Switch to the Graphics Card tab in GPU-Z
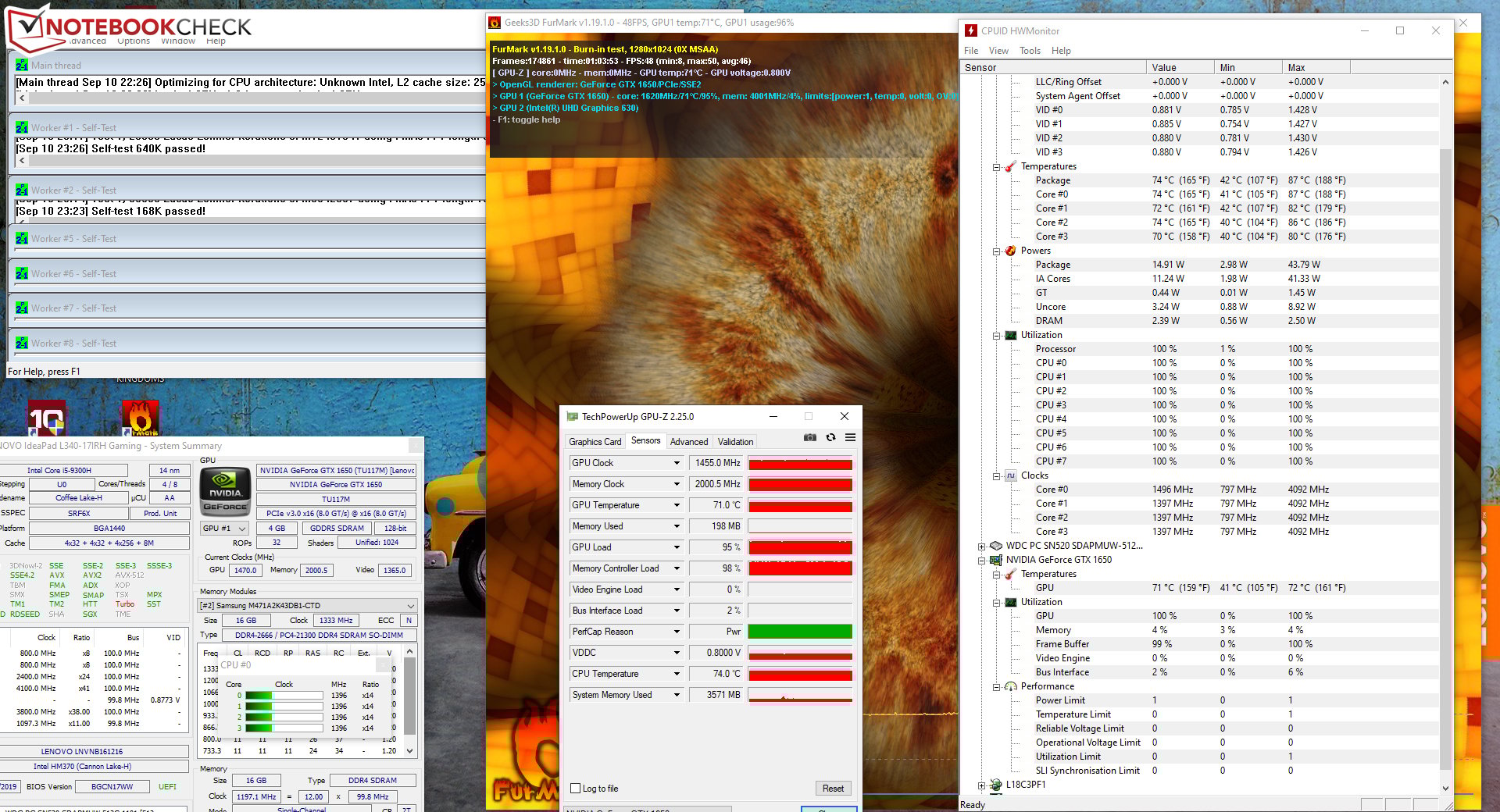Viewport: 1500px width, 812px height. pyautogui.click(x=595, y=442)
